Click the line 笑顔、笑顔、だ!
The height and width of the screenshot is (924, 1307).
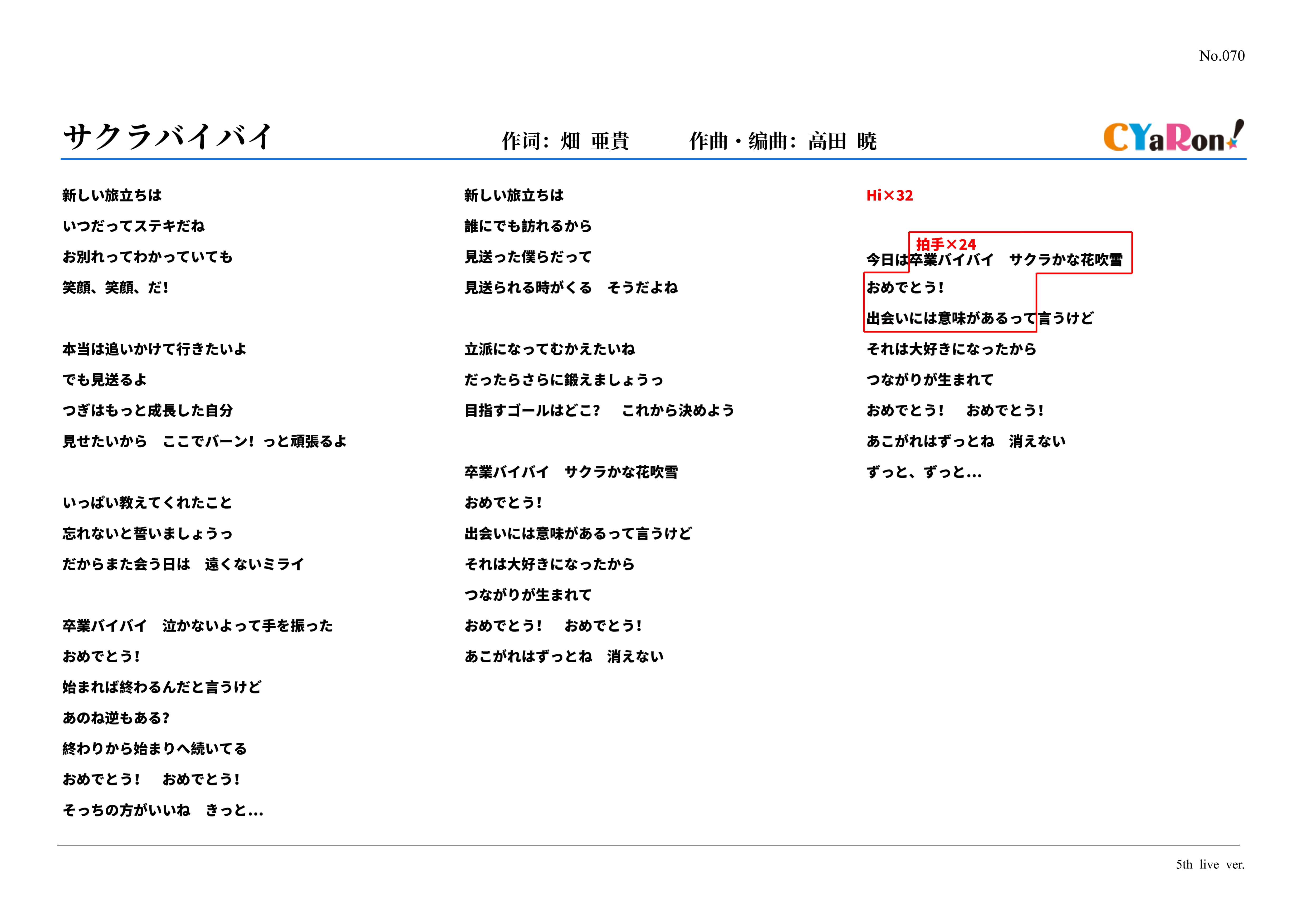tap(116, 287)
